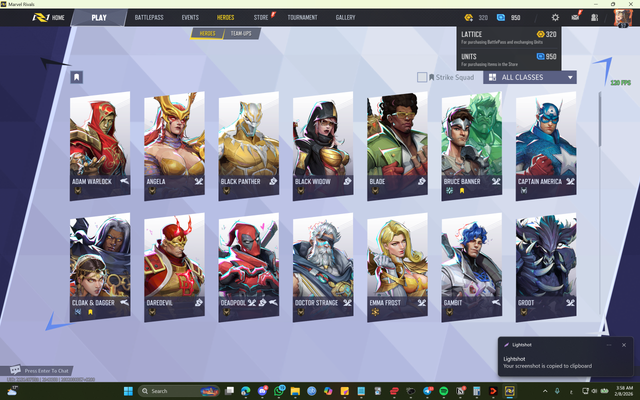Switch to the Team-Ups sub-tab
Image resolution: width=640 pixels, height=400 pixels.
(x=241, y=33)
